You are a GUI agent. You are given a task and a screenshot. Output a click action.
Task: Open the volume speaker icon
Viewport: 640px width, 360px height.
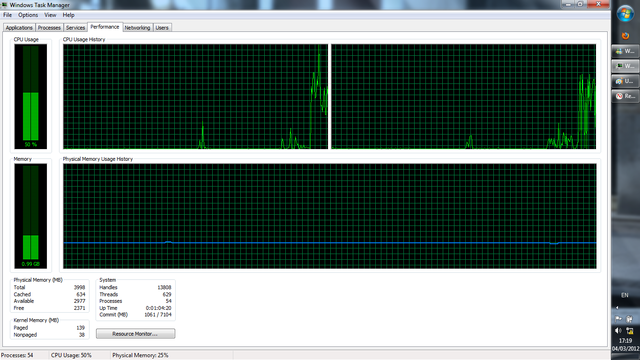click(x=618, y=331)
